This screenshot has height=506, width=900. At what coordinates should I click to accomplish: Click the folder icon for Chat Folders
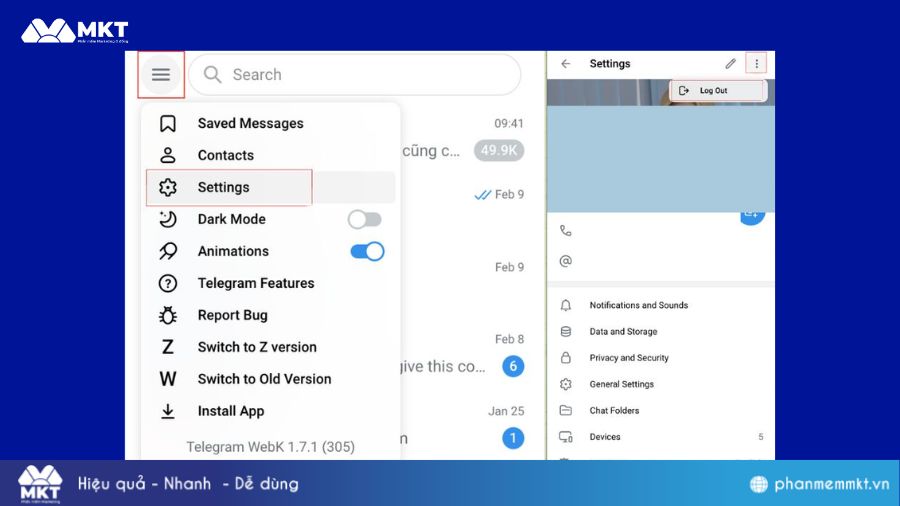pos(566,411)
